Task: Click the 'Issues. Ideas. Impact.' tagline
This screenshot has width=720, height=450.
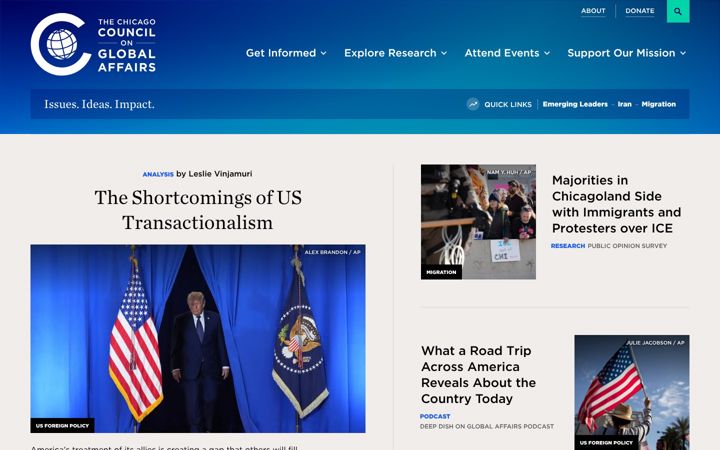Action: click(99, 104)
